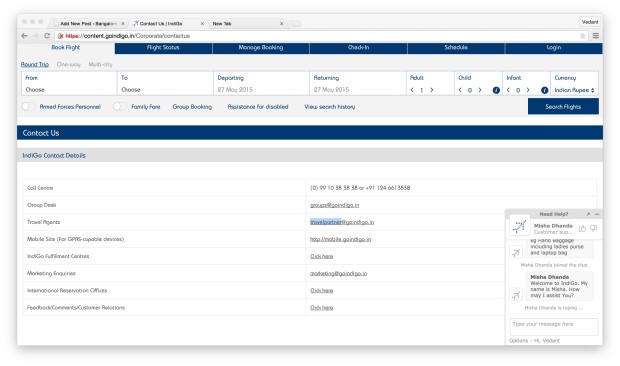Open Assistance for disabled link

258,107
